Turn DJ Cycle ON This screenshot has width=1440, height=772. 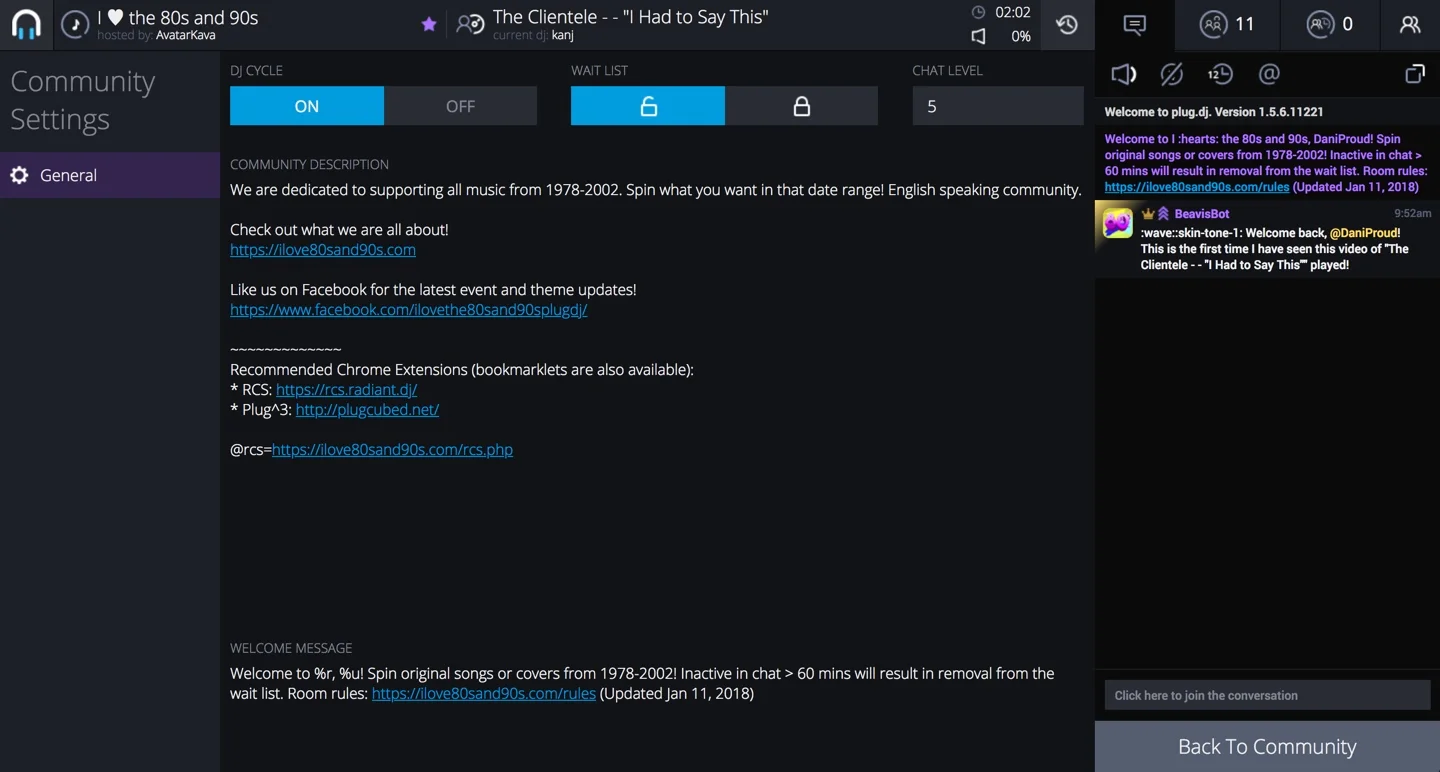[x=307, y=106]
